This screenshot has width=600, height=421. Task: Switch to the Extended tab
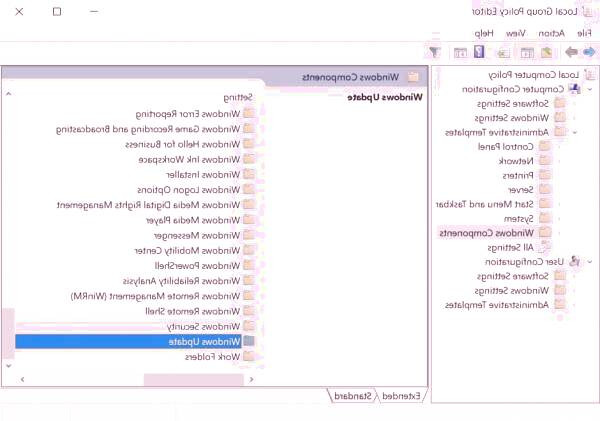(x=402, y=396)
